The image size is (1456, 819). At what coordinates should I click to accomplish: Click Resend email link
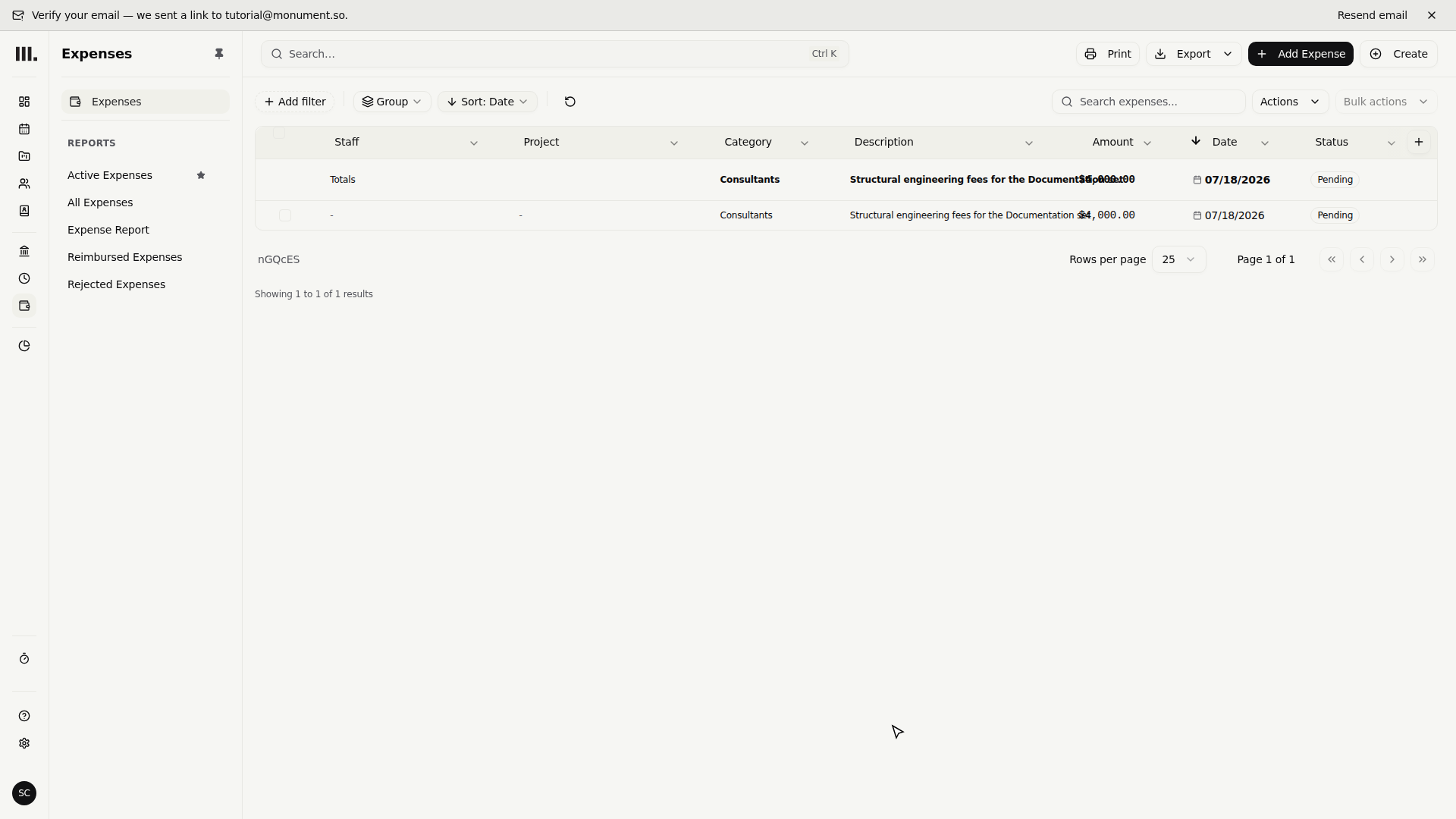pos(1372,15)
